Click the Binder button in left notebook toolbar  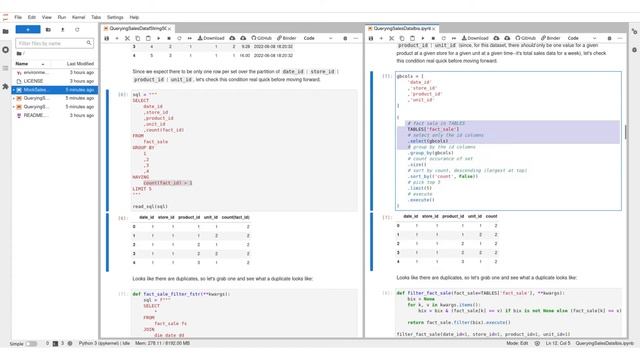pyautogui.click(x=287, y=38)
